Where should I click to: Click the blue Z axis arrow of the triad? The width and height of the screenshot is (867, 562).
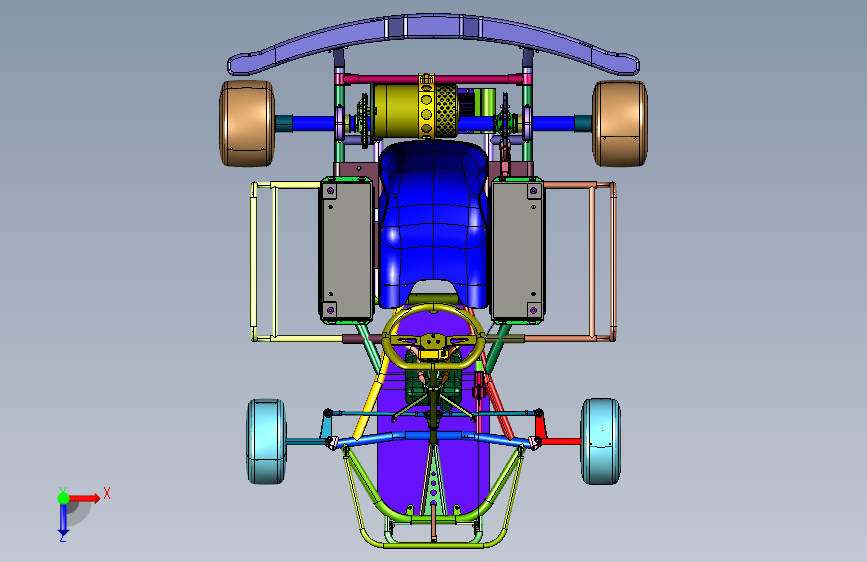point(63,518)
